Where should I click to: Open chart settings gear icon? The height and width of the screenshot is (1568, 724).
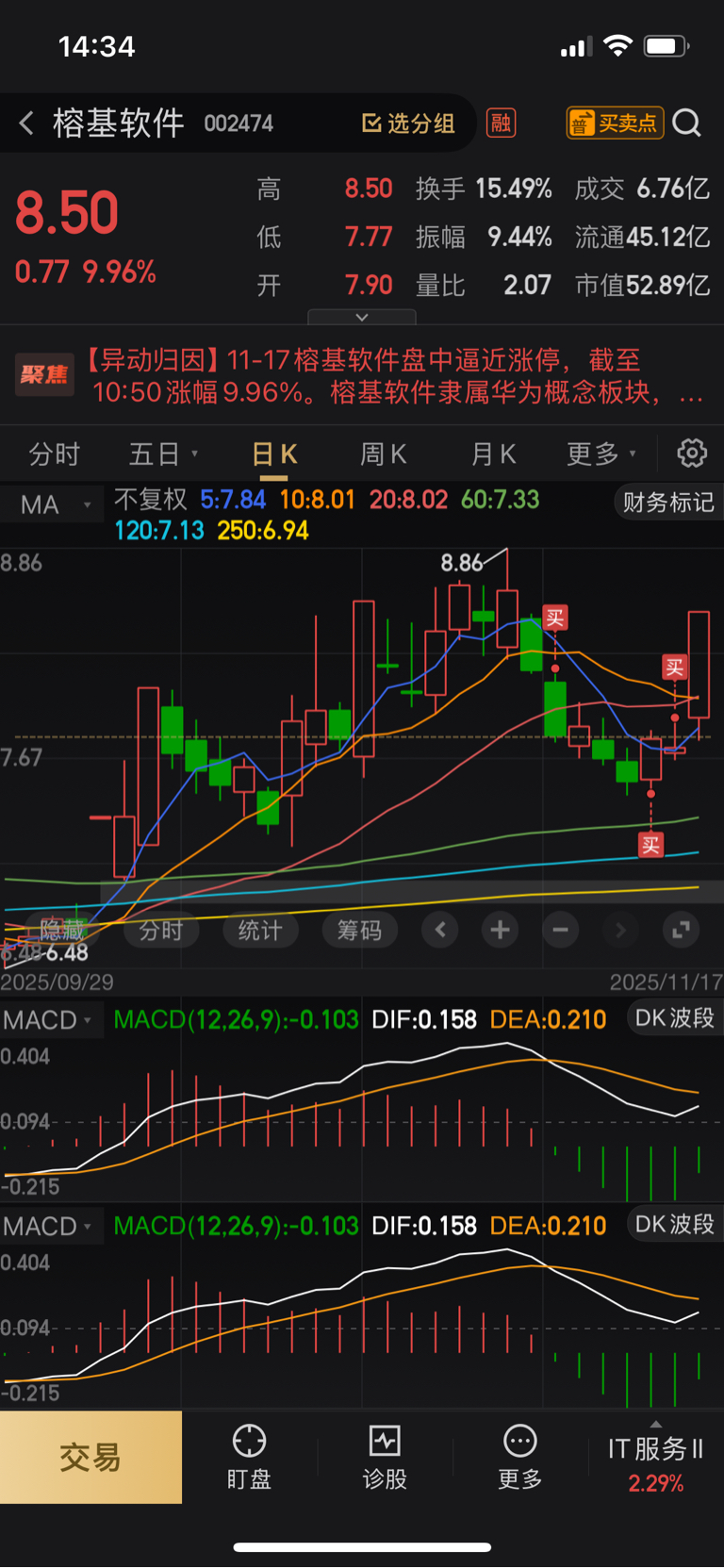(692, 454)
